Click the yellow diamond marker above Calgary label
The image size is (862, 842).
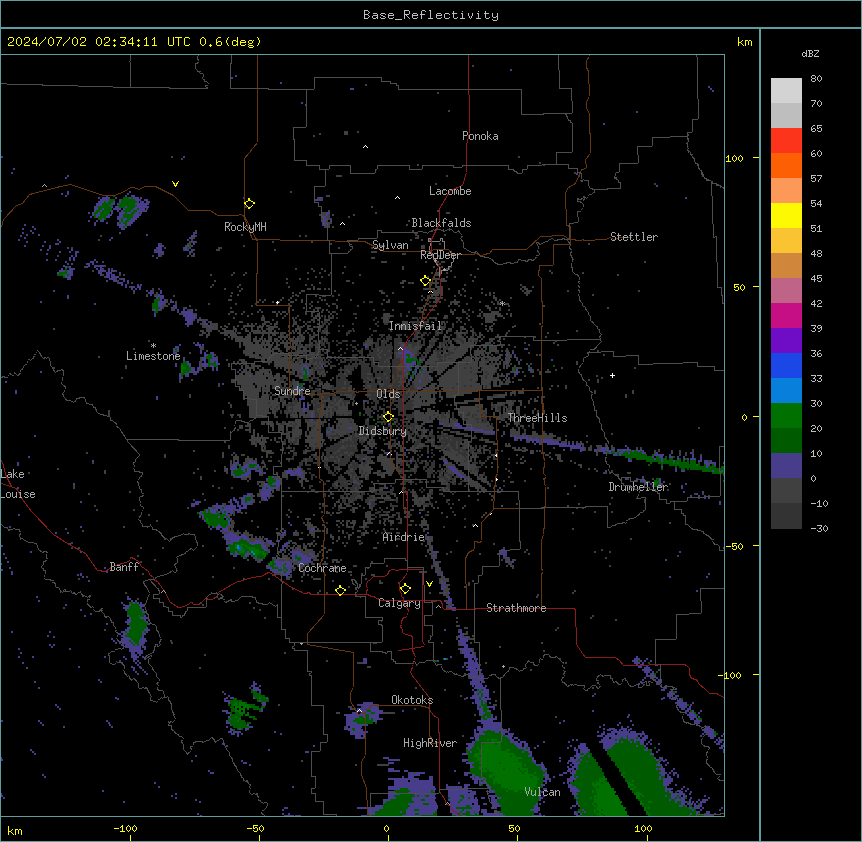pos(405,589)
